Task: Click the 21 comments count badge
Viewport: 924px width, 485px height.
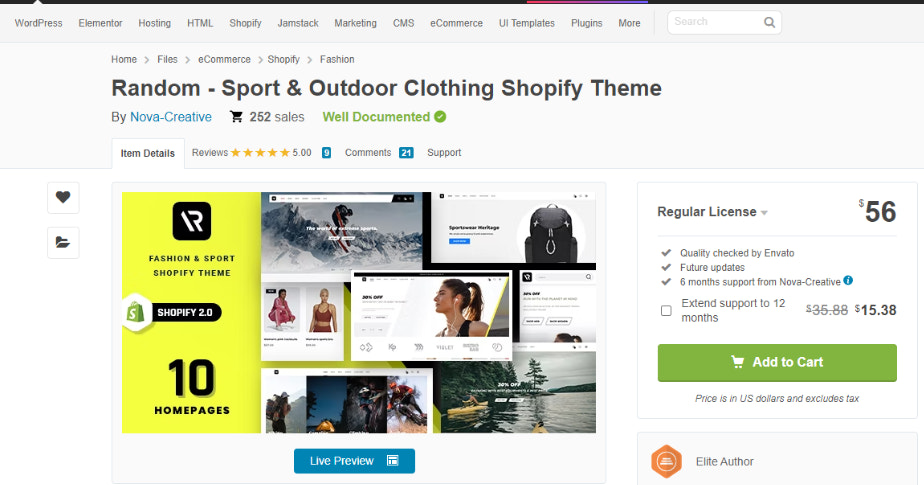Action: click(x=406, y=153)
